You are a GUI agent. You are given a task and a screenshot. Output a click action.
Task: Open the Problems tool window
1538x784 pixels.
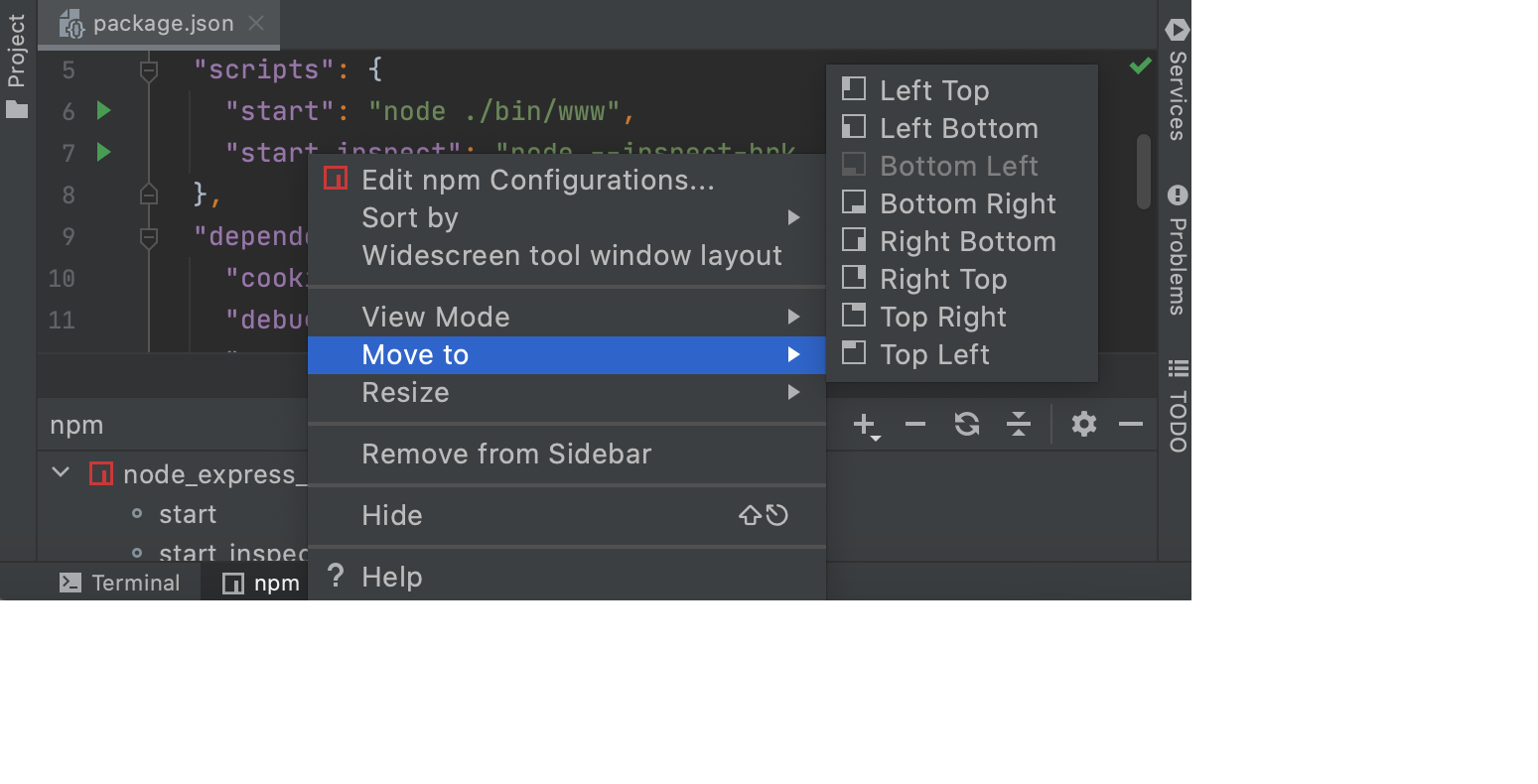pos(1177,250)
